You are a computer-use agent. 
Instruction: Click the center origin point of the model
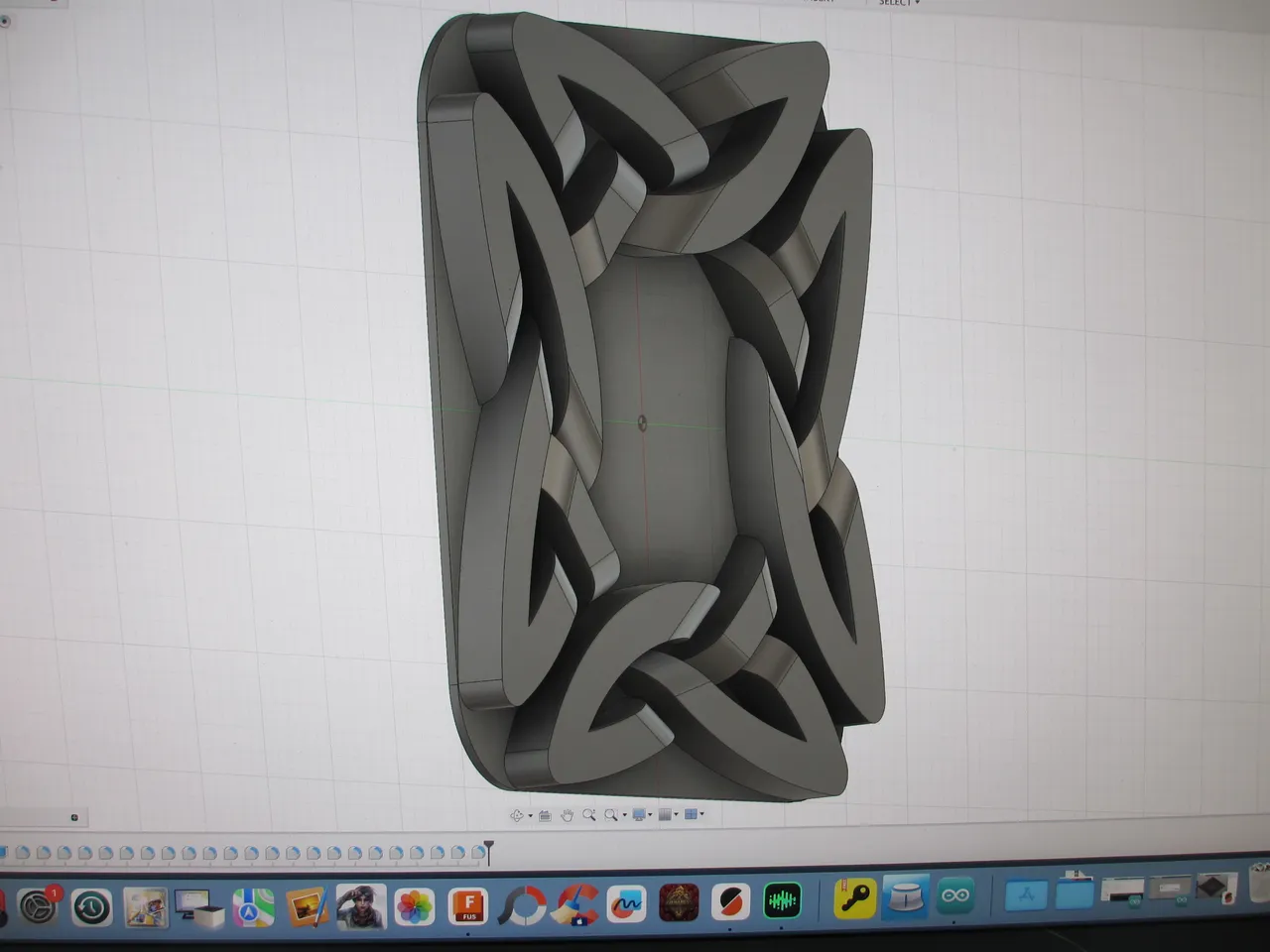(x=643, y=419)
